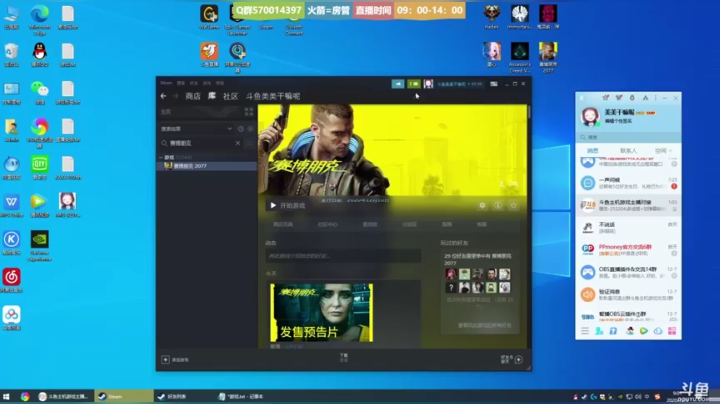
Task: Open the Microsoft Edge desktop icon
Action: pos(39,18)
